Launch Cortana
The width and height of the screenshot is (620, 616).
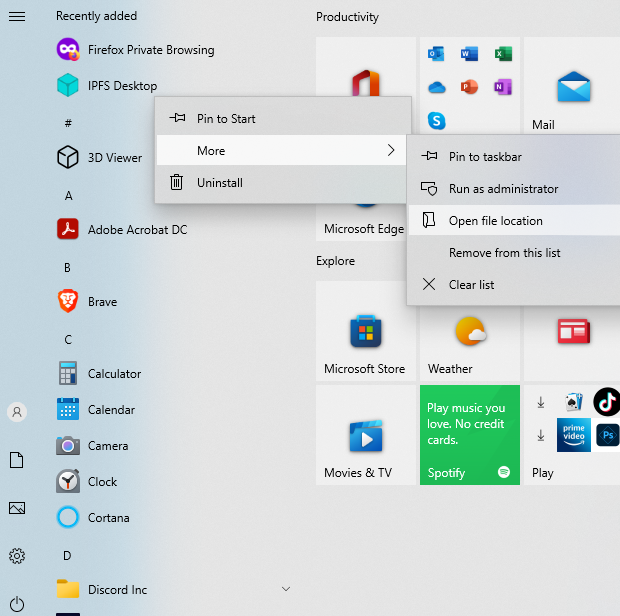click(x=93, y=518)
